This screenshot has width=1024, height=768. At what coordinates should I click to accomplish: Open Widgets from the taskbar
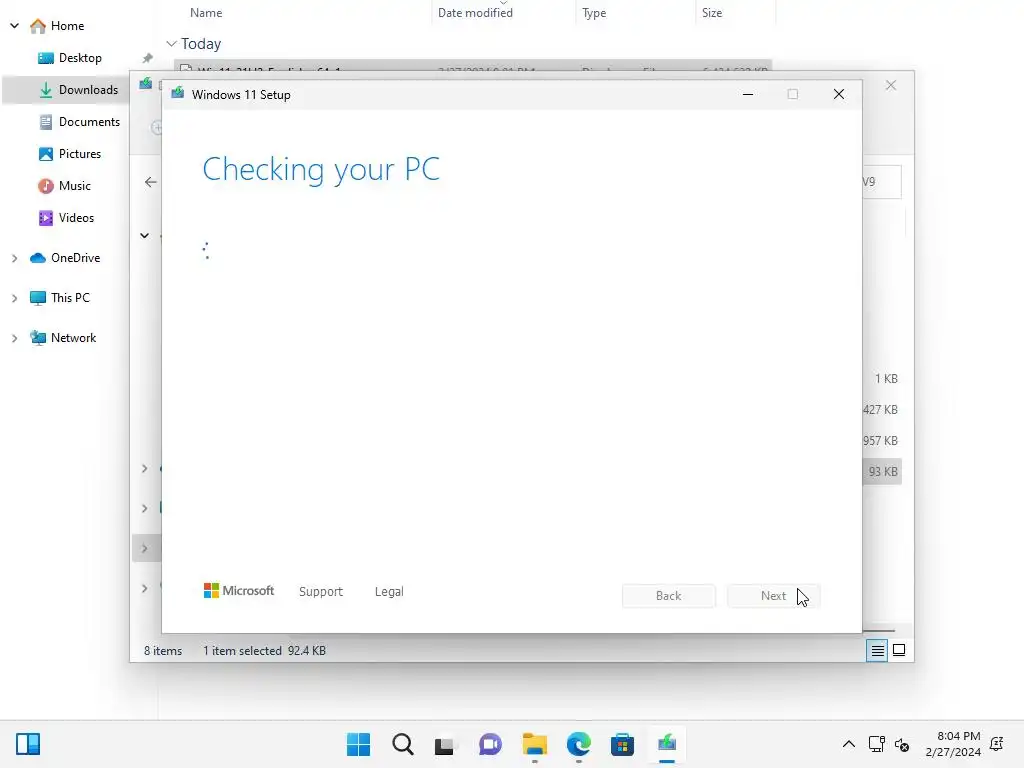(x=28, y=744)
